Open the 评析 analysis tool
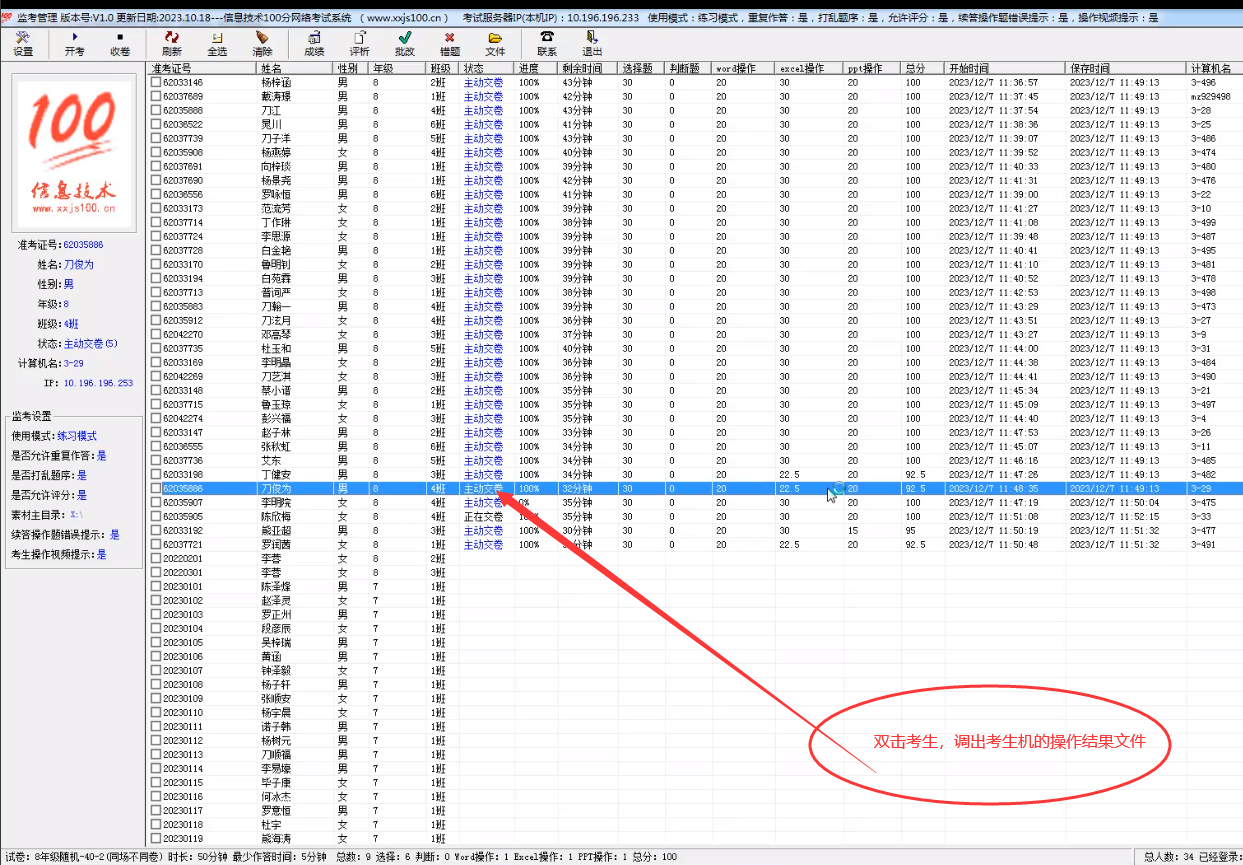Viewport: 1243px width, 865px height. (359, 43)
